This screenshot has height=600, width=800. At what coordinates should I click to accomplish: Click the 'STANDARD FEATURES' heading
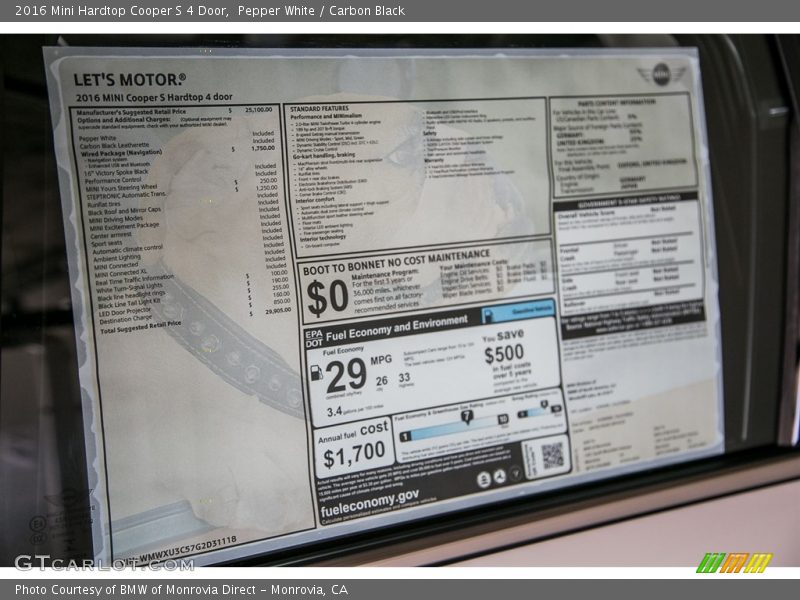click(x=319, y=109)
